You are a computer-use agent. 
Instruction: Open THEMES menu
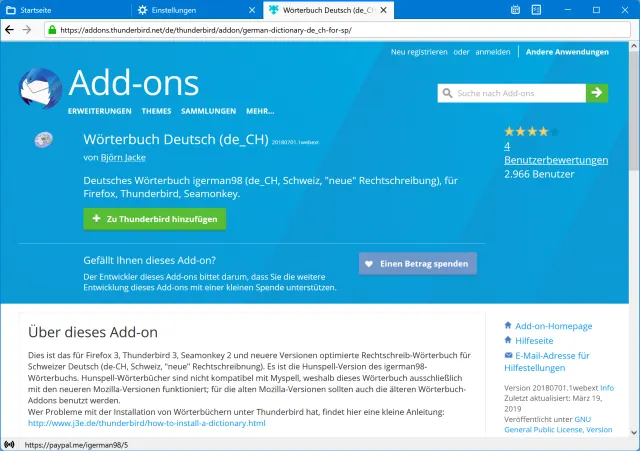[x=156, y=111]
